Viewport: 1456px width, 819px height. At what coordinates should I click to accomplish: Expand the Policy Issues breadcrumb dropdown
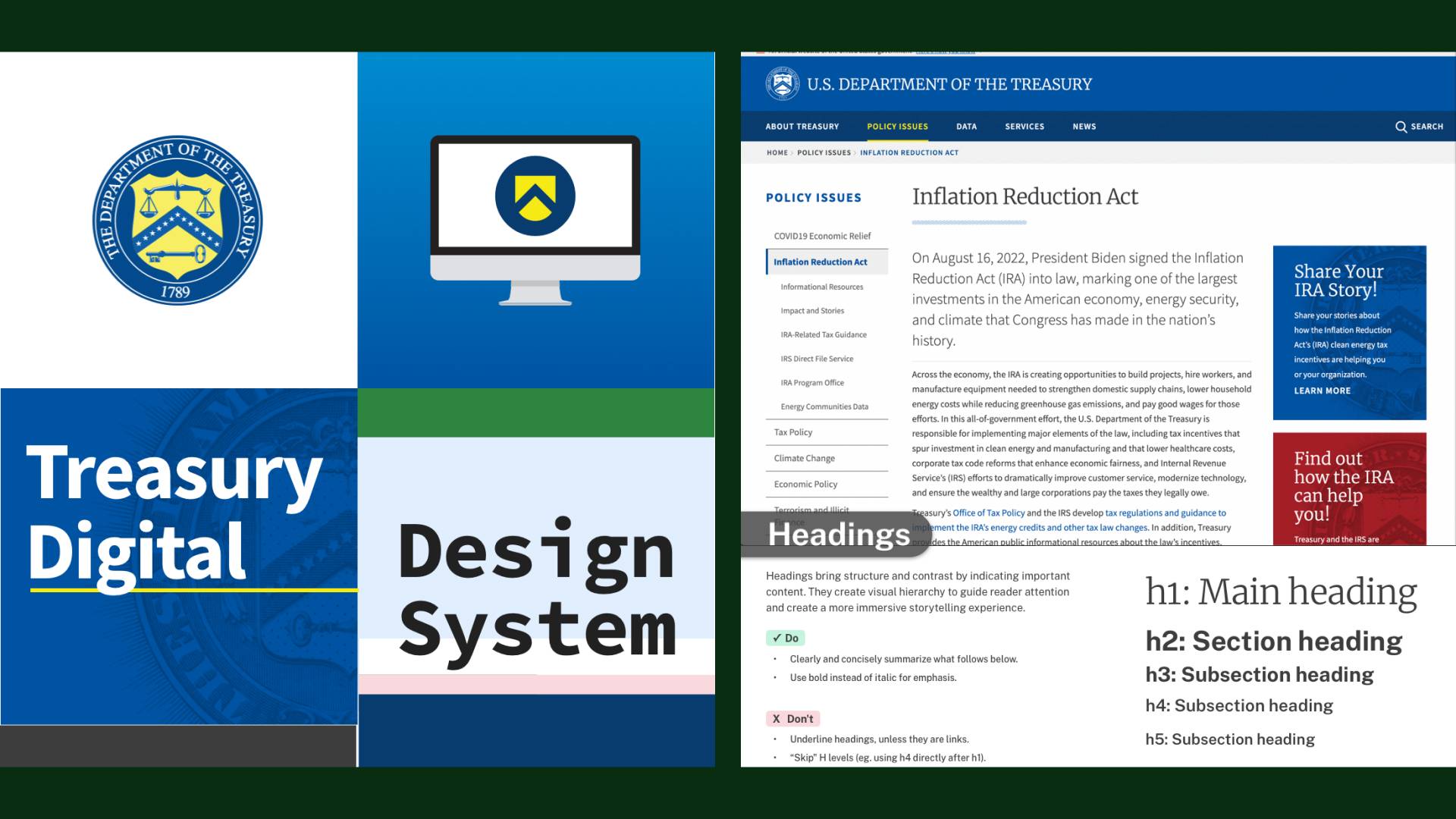point(824,152)
